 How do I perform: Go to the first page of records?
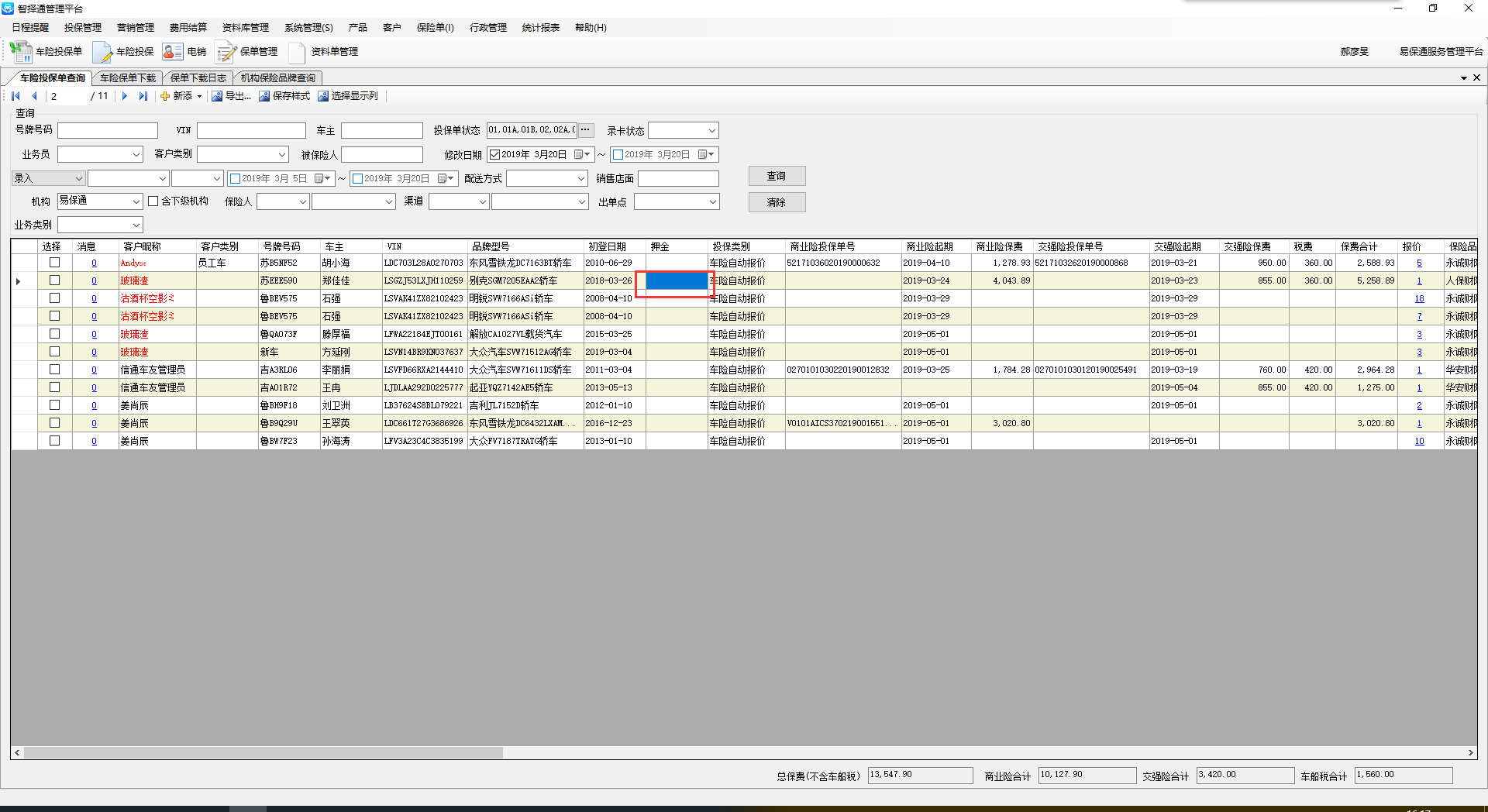(15, 96)
